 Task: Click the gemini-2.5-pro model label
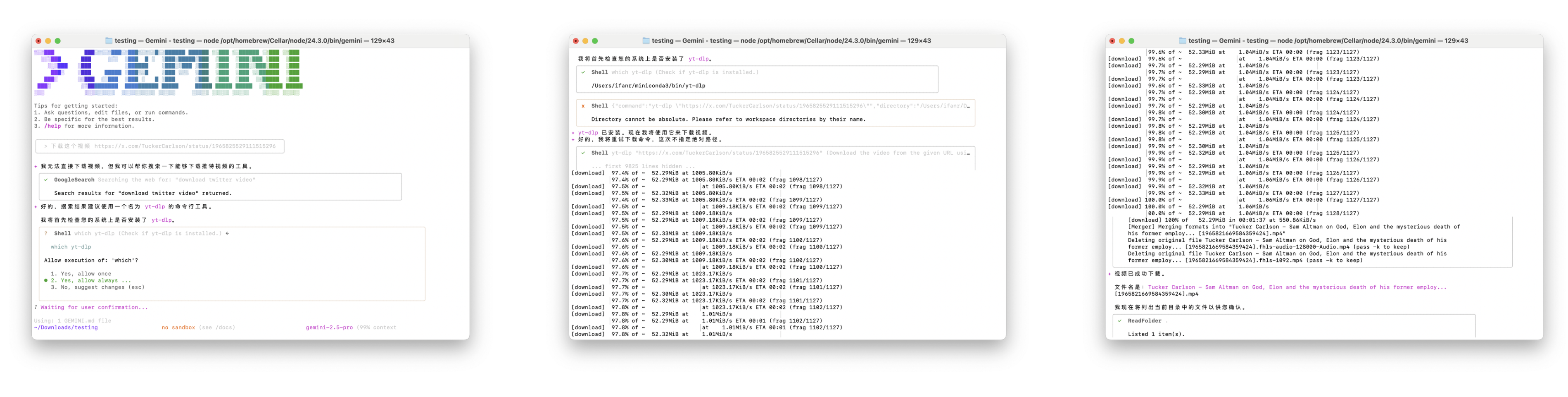(x=329, y=328)
